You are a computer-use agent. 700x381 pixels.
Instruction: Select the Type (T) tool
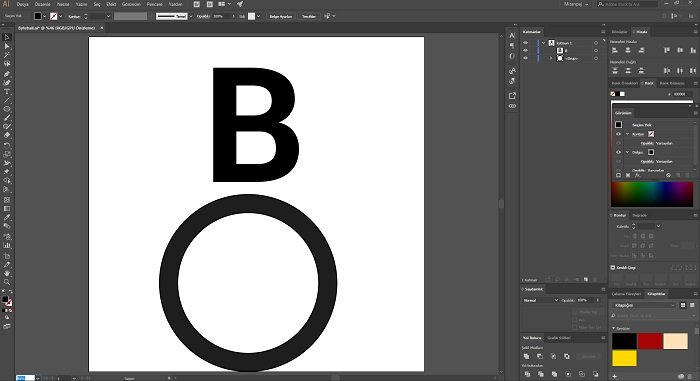pos(7,92)
